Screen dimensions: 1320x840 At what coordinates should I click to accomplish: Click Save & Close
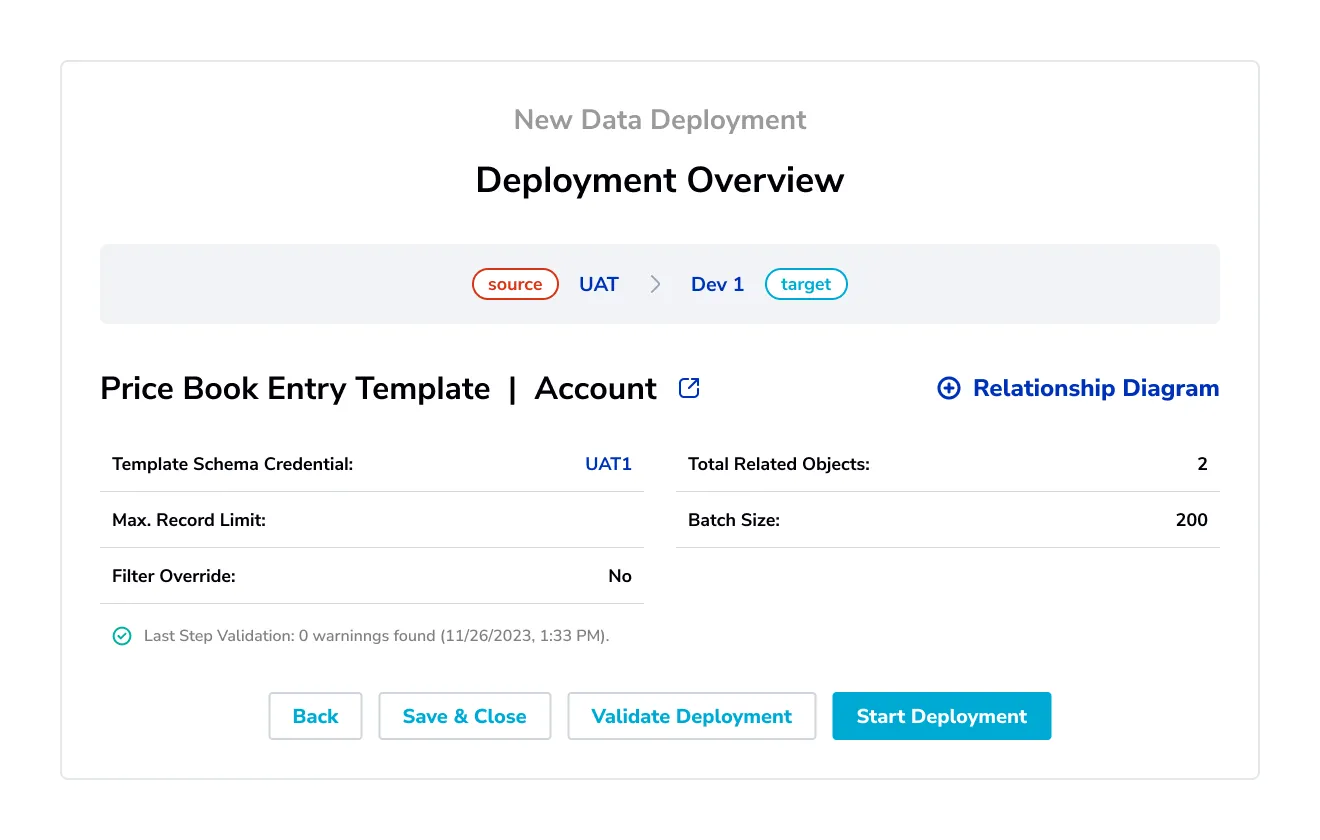point(464,716)
